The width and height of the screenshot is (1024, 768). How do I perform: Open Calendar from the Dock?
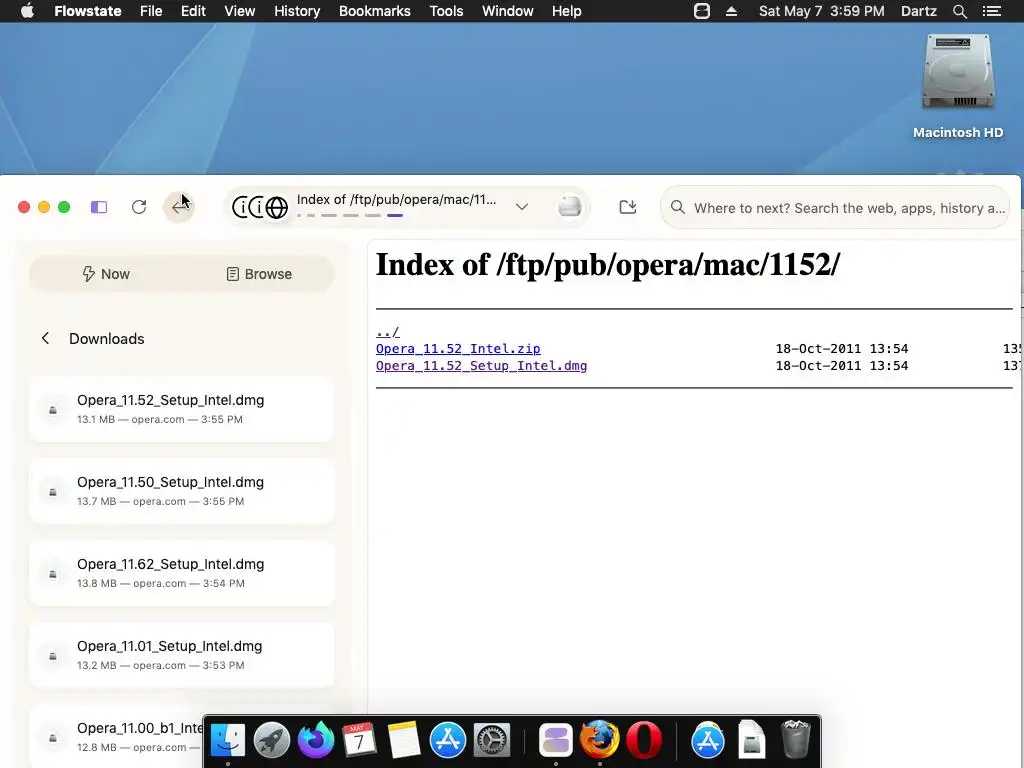[359, 740]
